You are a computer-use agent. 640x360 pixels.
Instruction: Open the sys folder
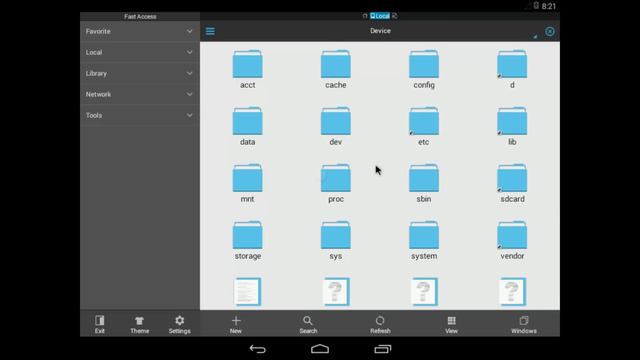pos(336,240)
